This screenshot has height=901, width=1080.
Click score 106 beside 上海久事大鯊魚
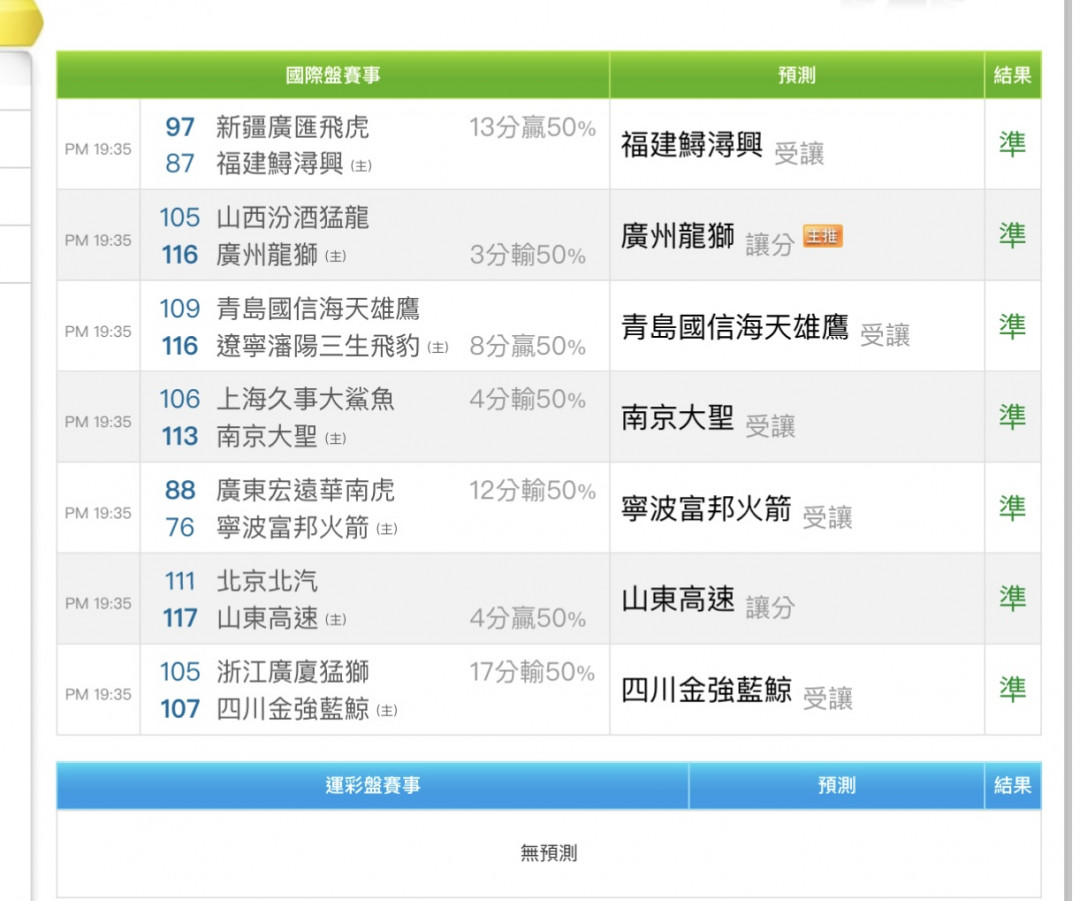(180, 399)
